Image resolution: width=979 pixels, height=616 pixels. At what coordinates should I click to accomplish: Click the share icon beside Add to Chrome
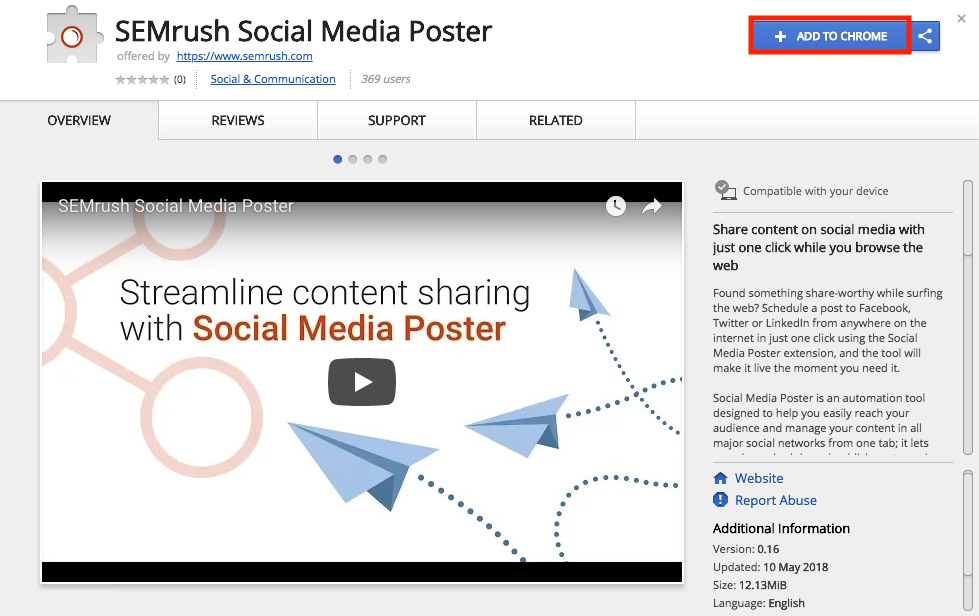pyautogui.click(x=925, y=36)
